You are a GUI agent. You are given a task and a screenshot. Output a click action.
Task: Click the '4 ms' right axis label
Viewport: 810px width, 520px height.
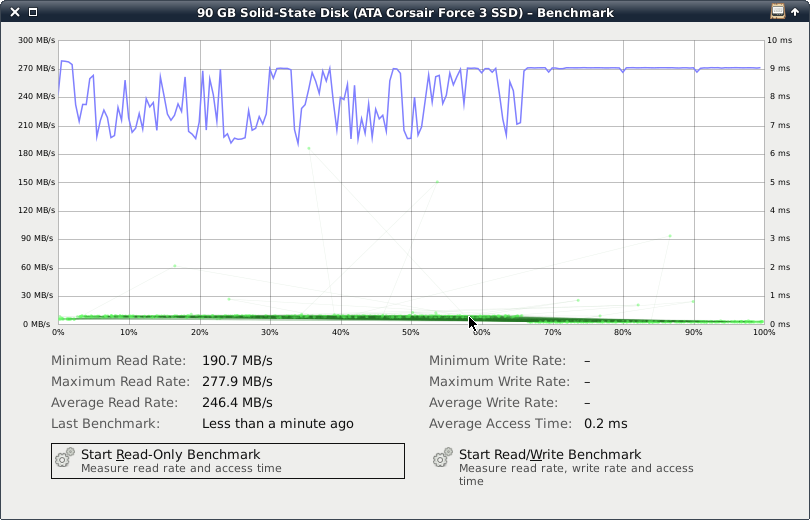779,211
